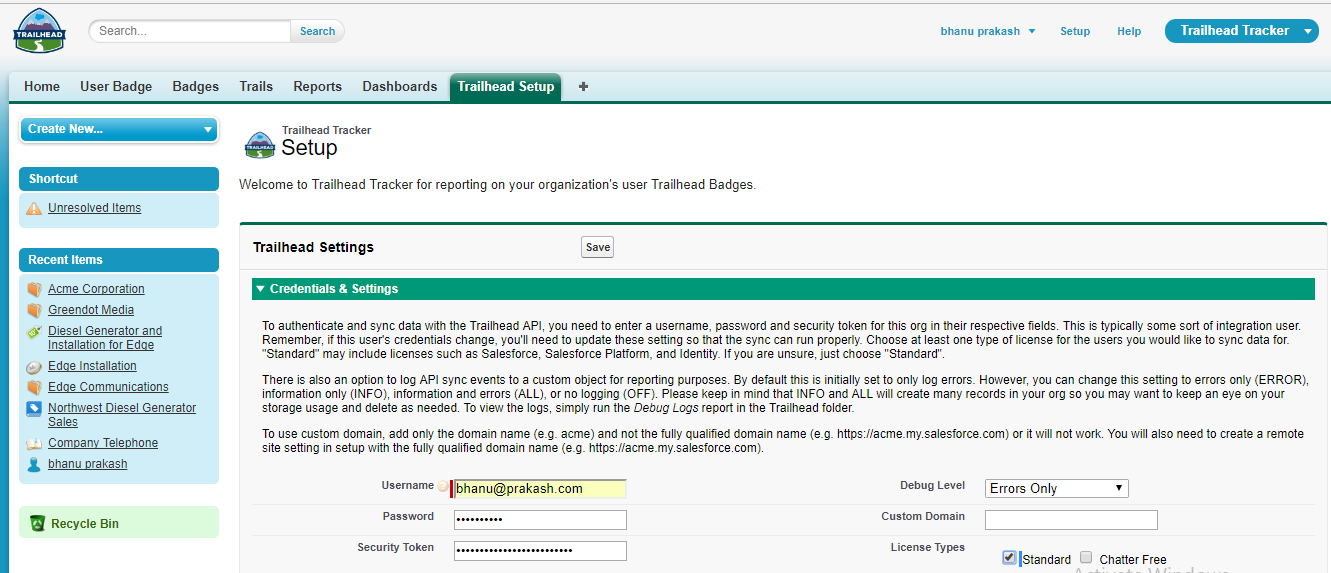Click the help icon next to Username

coord(443,487)
